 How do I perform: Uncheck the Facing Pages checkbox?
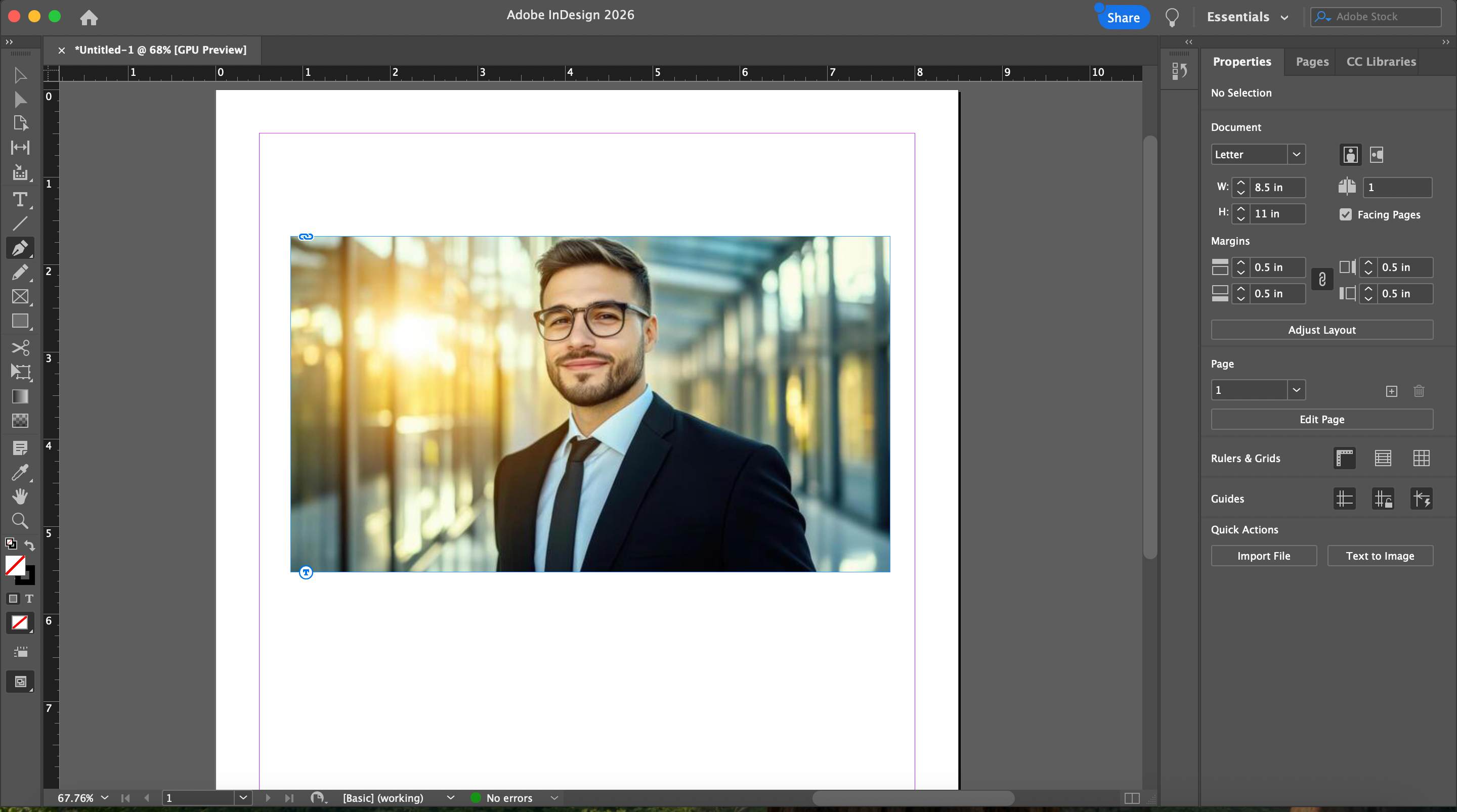pos(1346,214)
